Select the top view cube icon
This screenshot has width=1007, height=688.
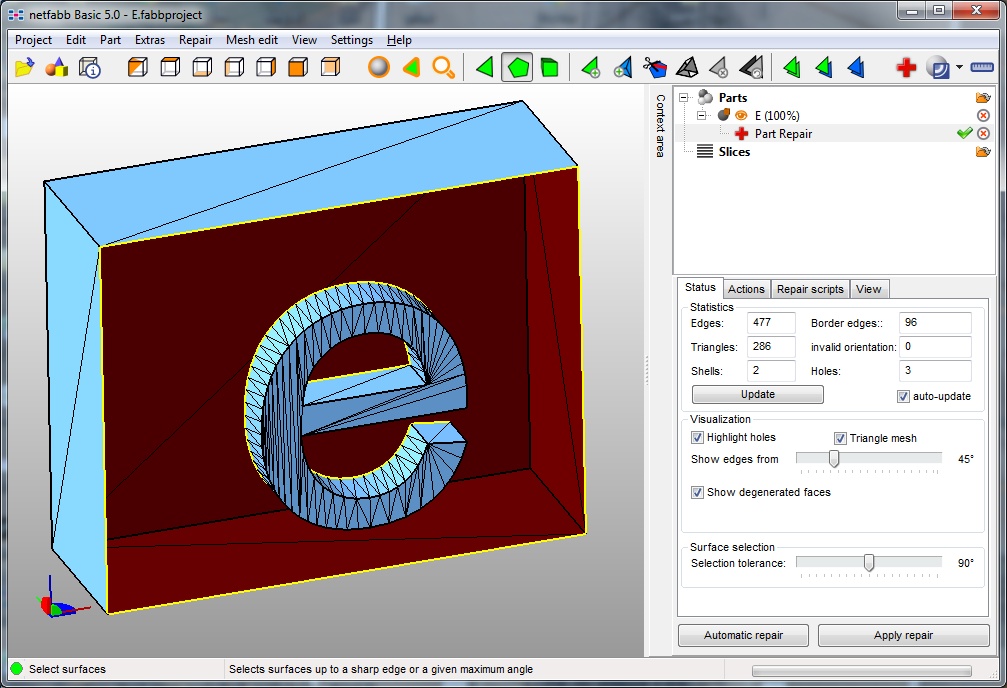170,67
